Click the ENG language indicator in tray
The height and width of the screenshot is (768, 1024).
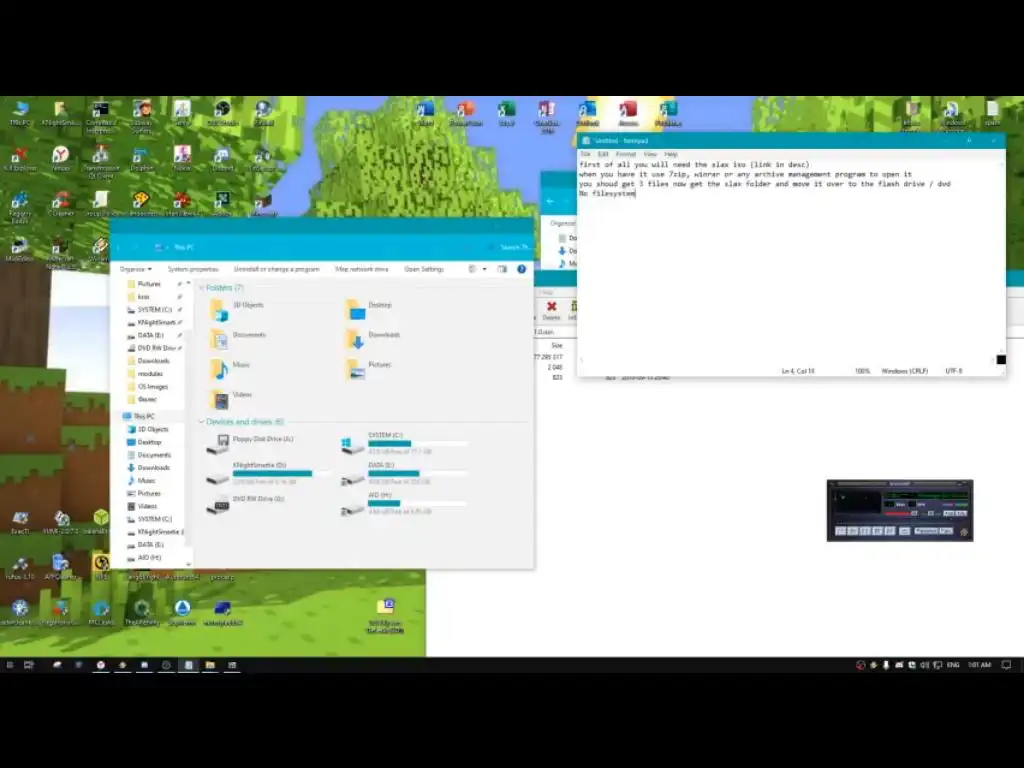coord(953,665)
